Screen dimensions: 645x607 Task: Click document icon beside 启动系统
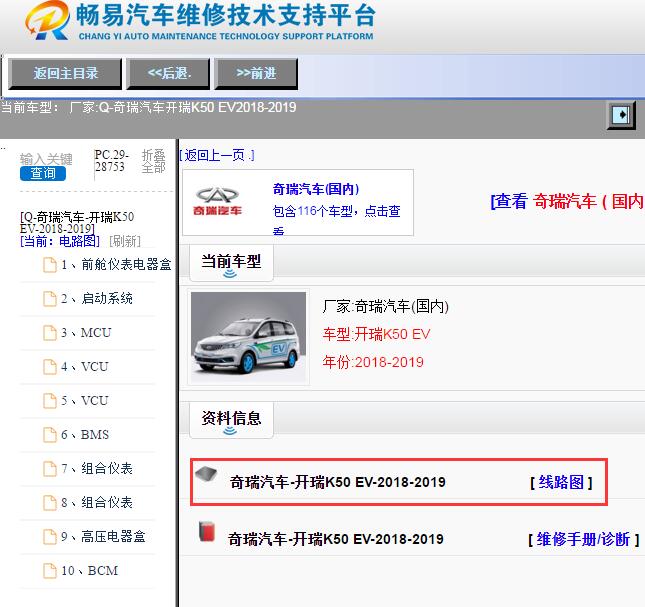[50, 299]
